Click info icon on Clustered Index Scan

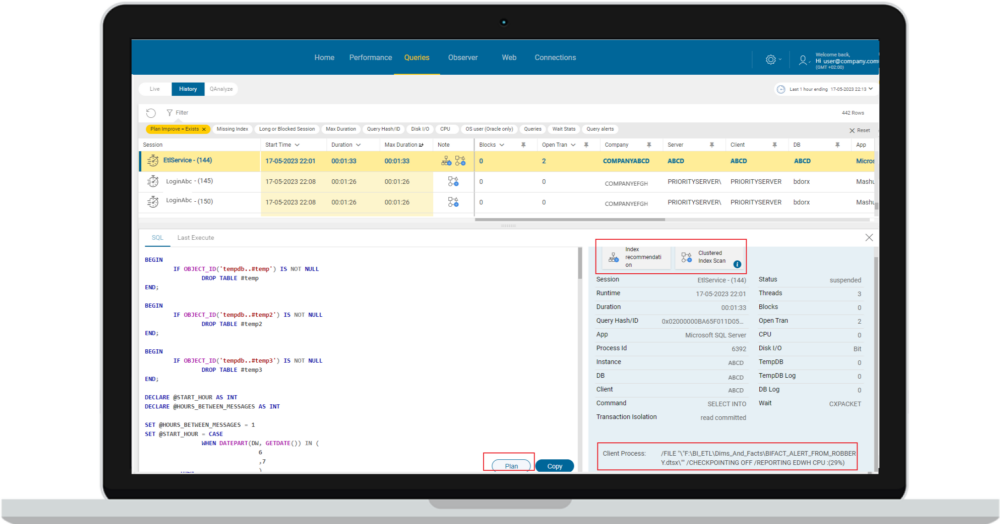(x=737, y=264)
